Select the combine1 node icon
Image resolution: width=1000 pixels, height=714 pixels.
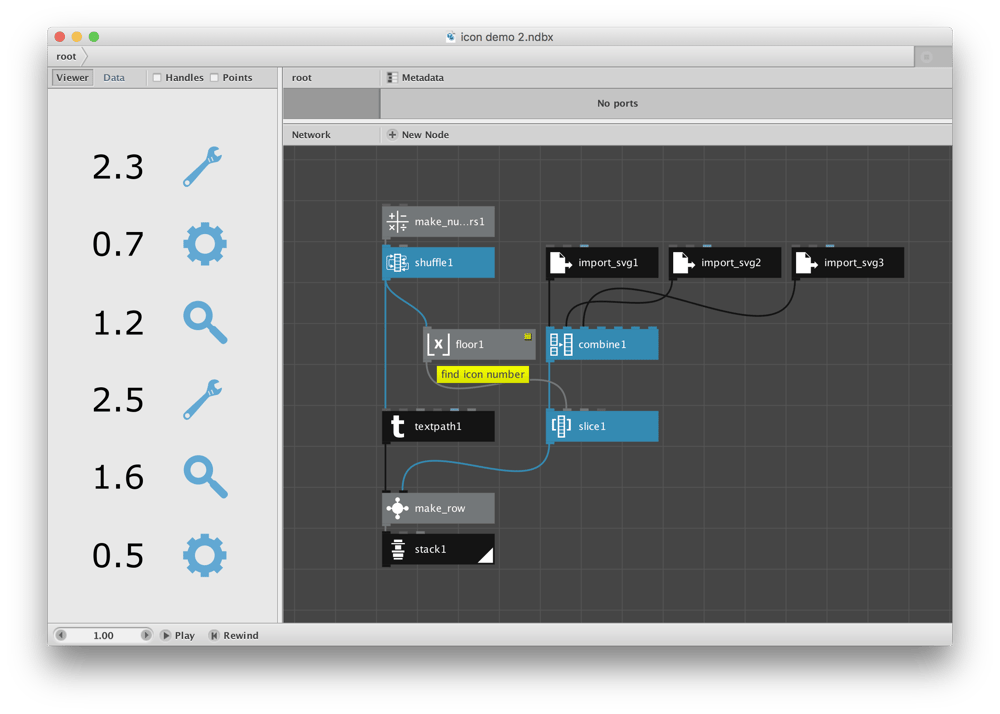pos(561,344)
